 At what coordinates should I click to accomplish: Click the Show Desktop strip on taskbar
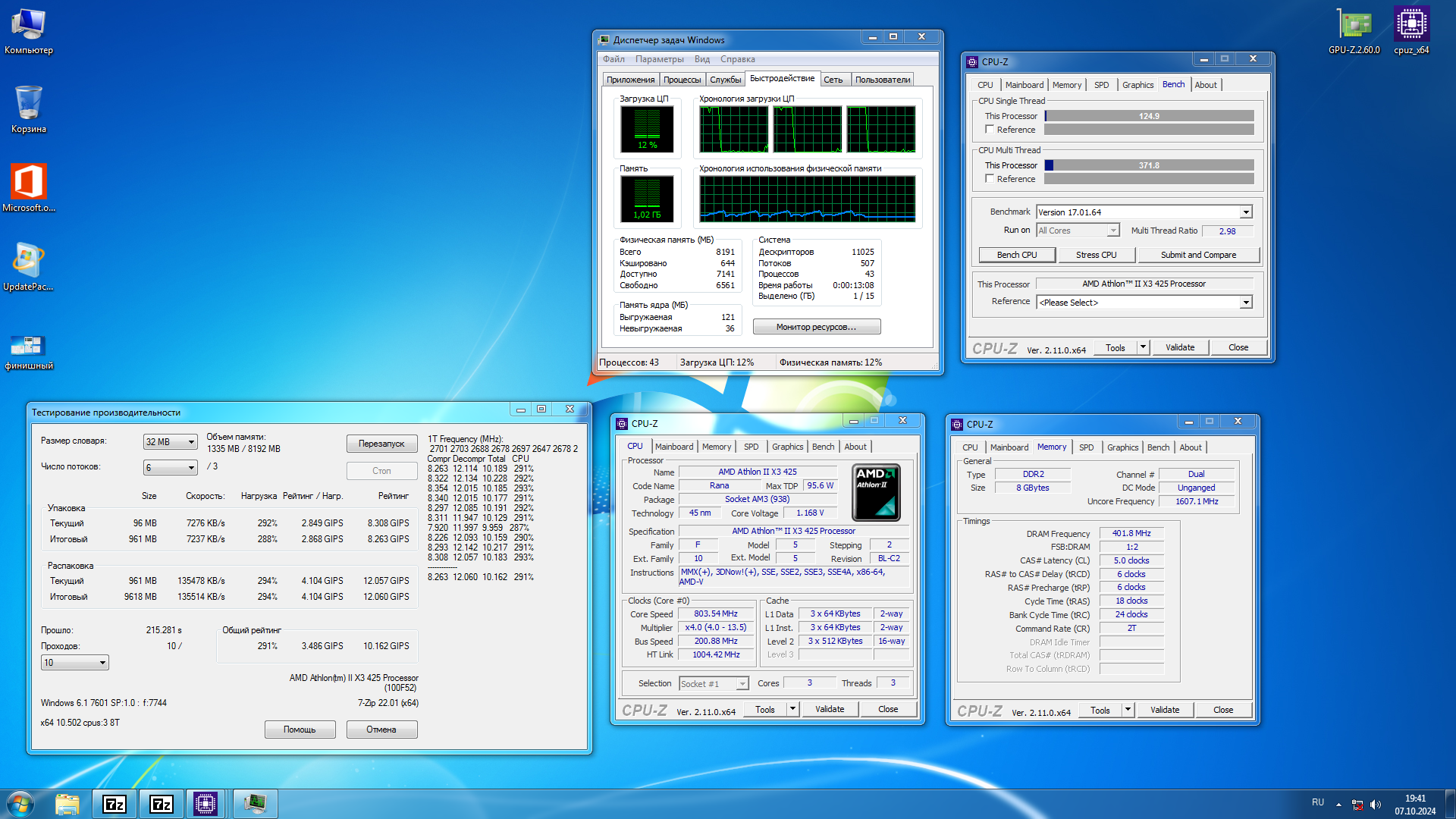click(1450, 804)
